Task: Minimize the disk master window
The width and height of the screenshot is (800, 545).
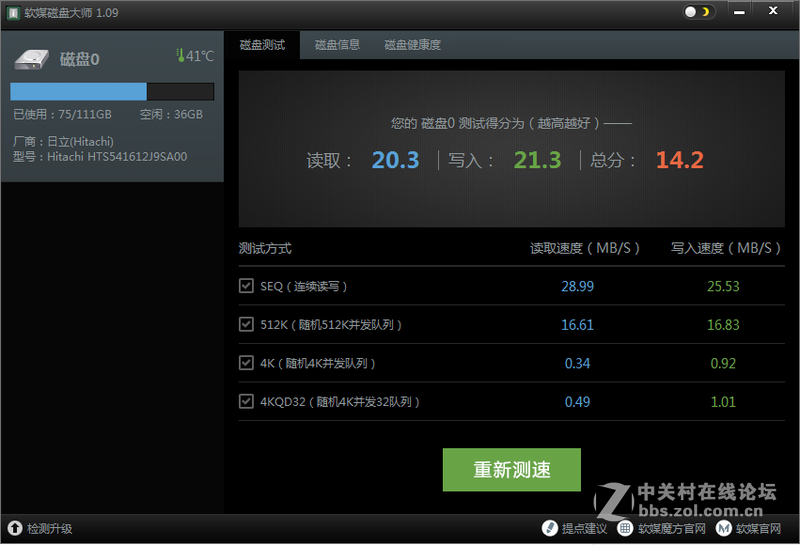Action: pos(739,12)
